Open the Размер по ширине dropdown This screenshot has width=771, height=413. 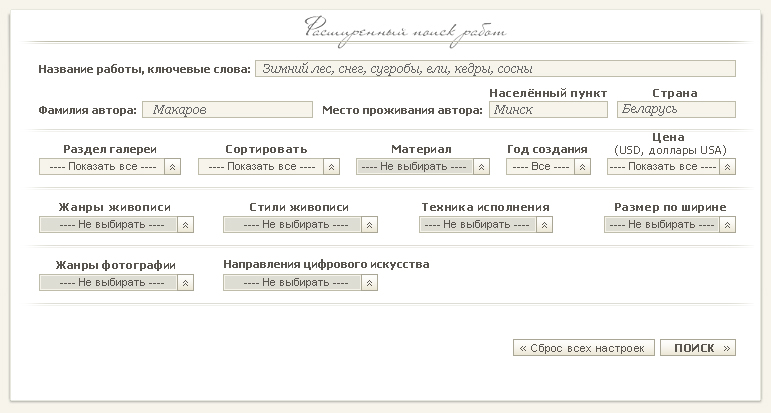pos(670,225)
